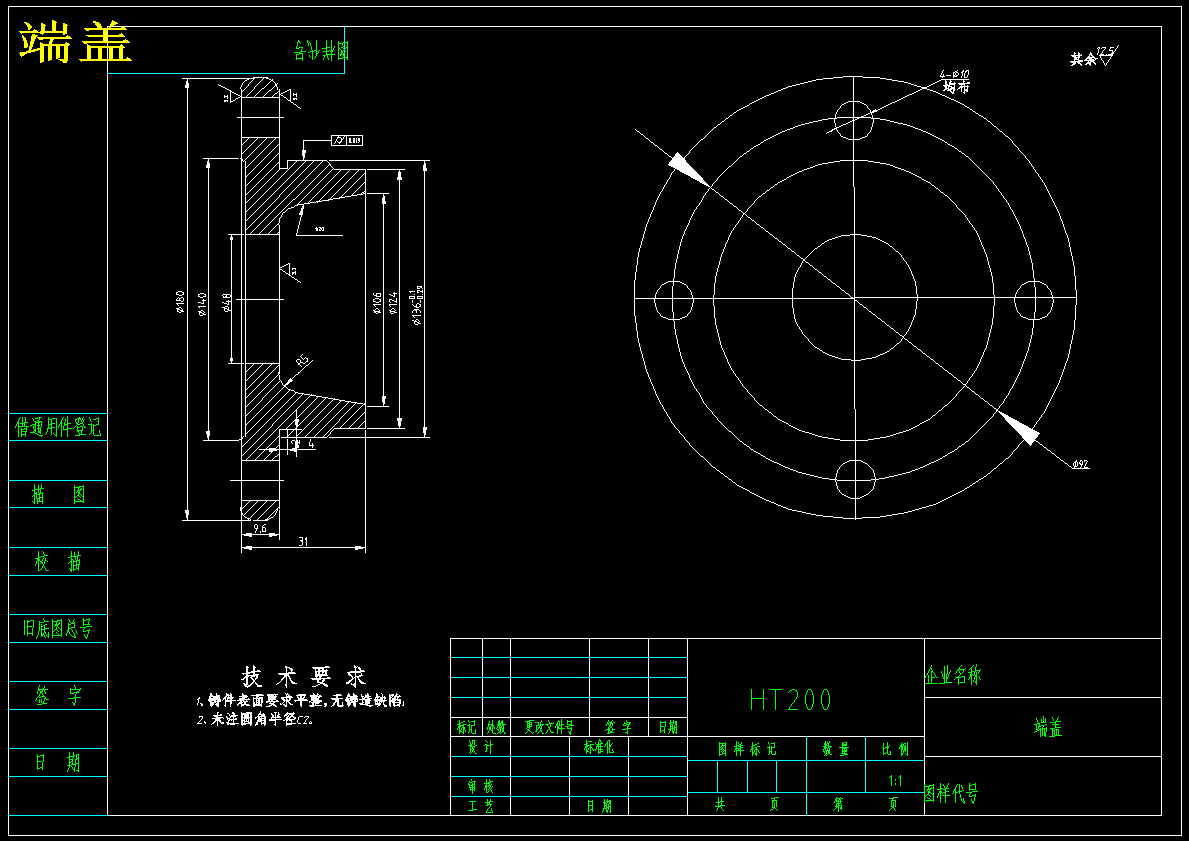Select the large yellow 端盖 title text

(75, 42)
